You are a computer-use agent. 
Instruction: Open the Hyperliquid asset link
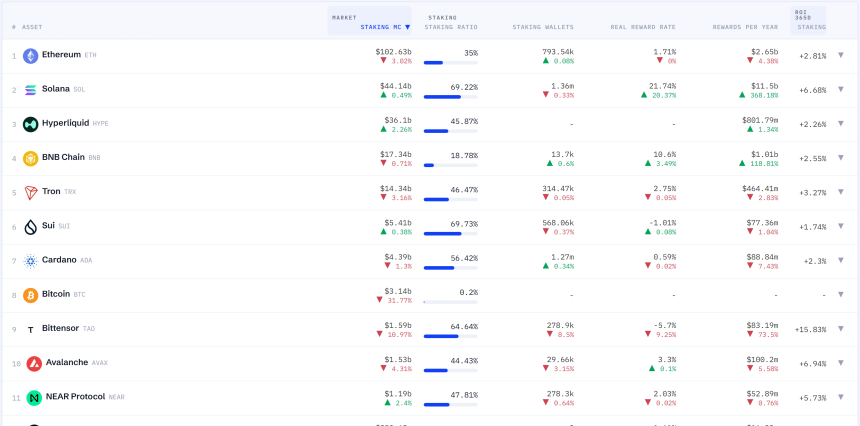[65, 123]
